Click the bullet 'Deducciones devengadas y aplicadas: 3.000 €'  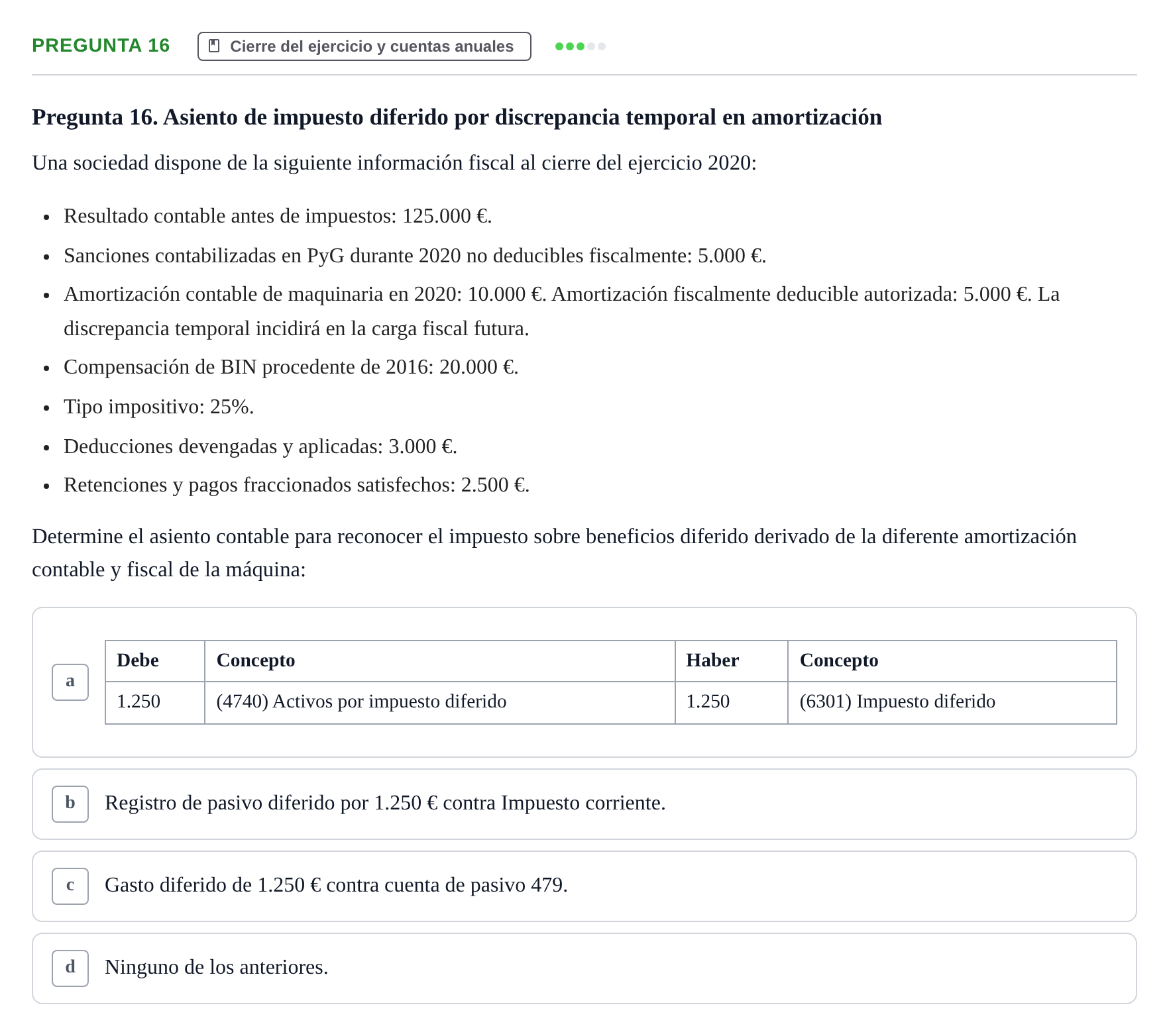260,446
